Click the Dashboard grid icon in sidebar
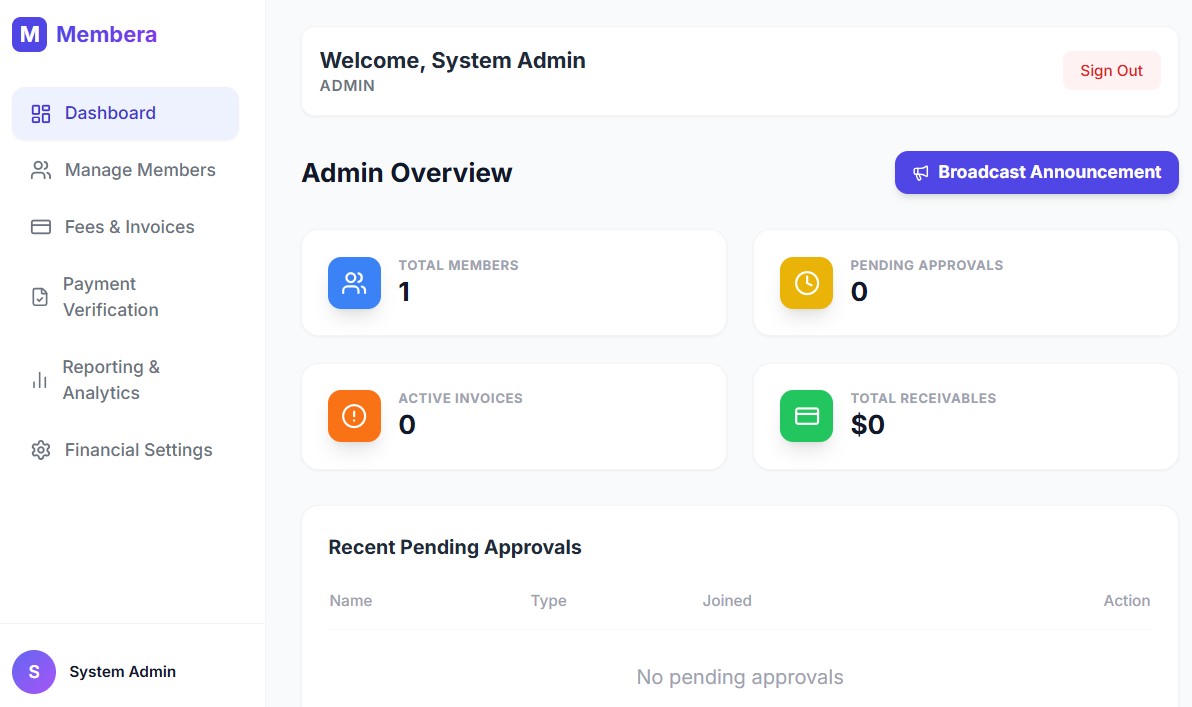 pos(41,114)
